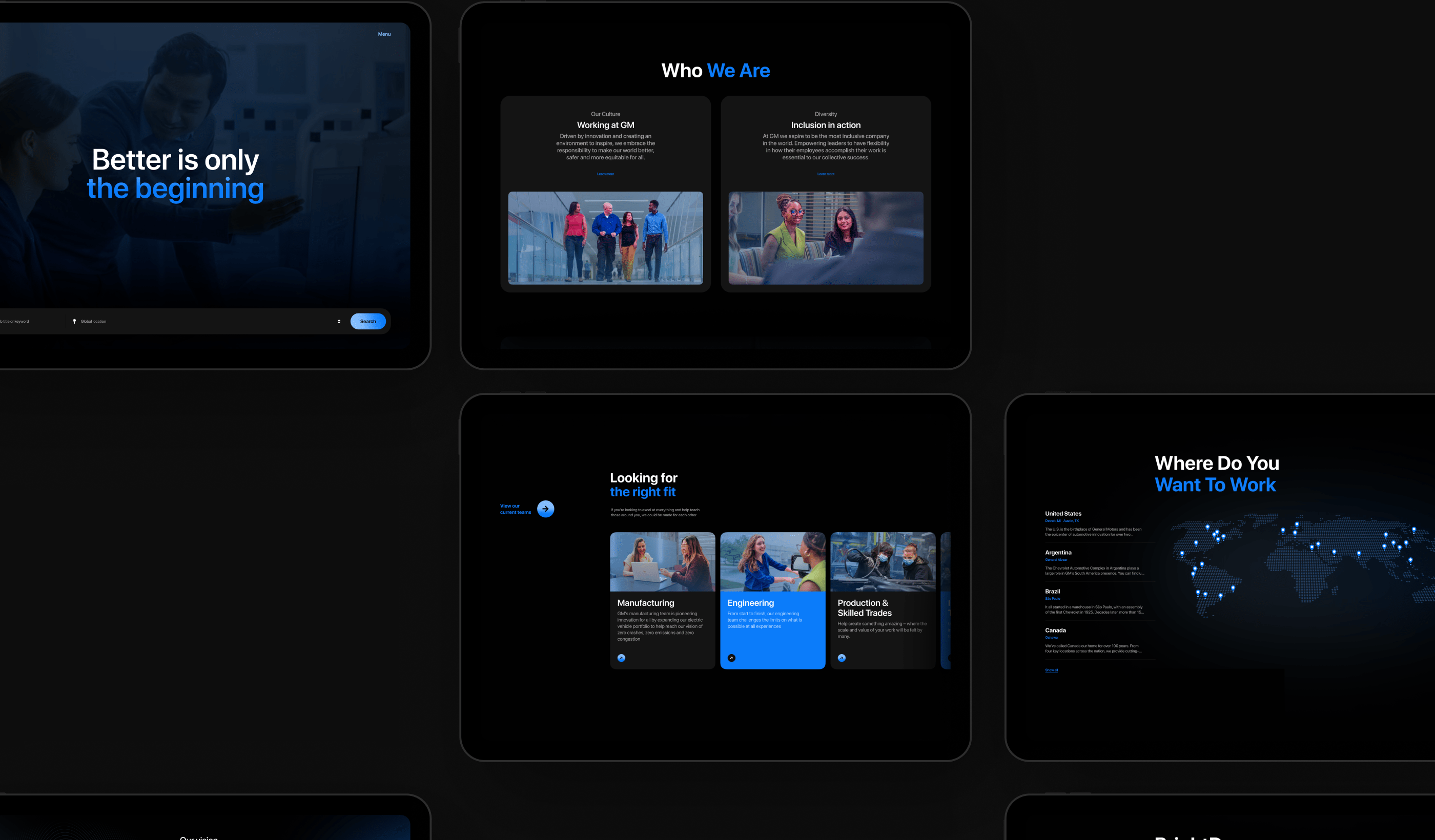Open the 'Oshawa' link under Canada
The height and width of the screenshot is (840, 1435).
click(x=1051, y=637)
